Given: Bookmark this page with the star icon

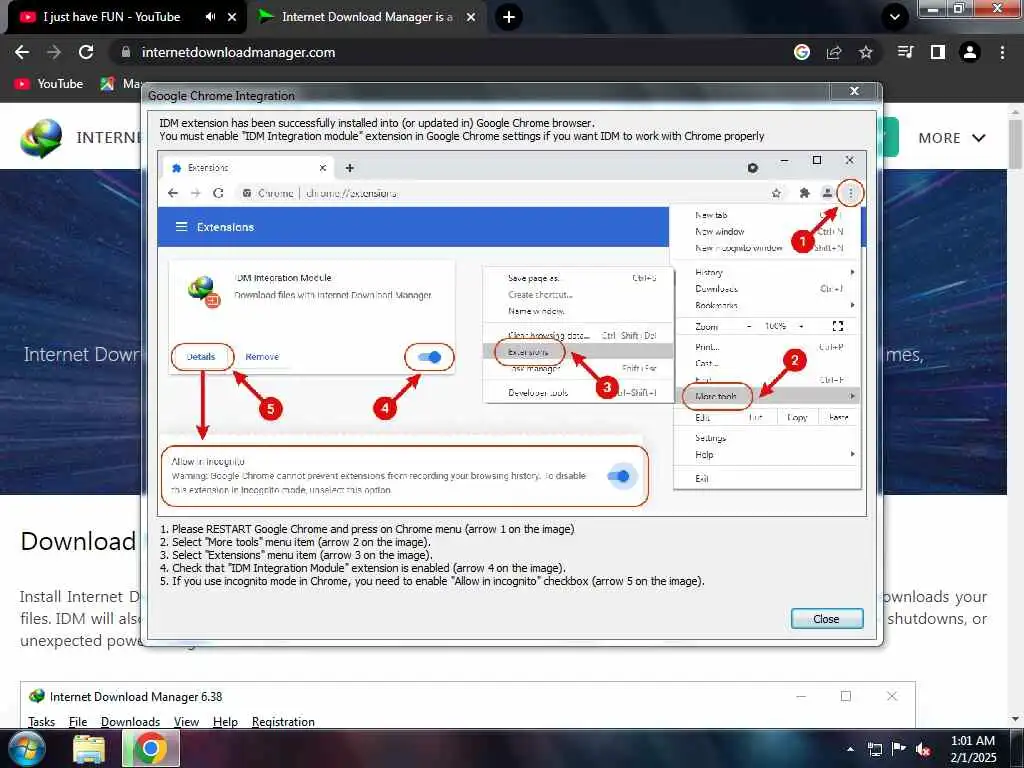Looking at the screenshot, I should tap(866, 52).
